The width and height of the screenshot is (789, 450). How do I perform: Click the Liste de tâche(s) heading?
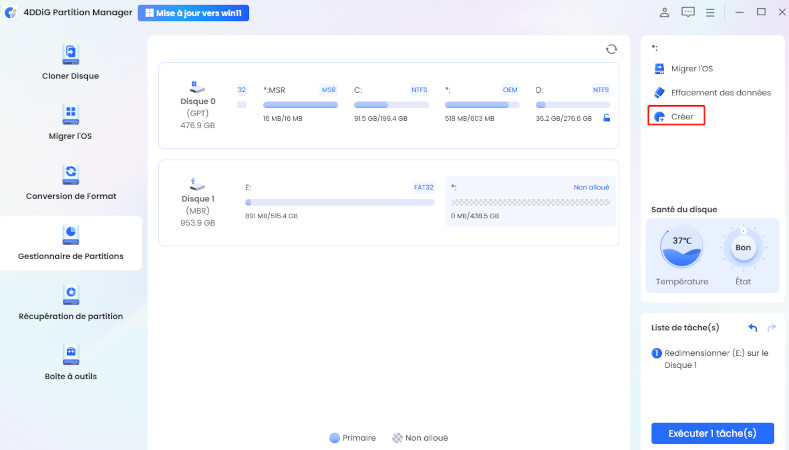(685, 328)
